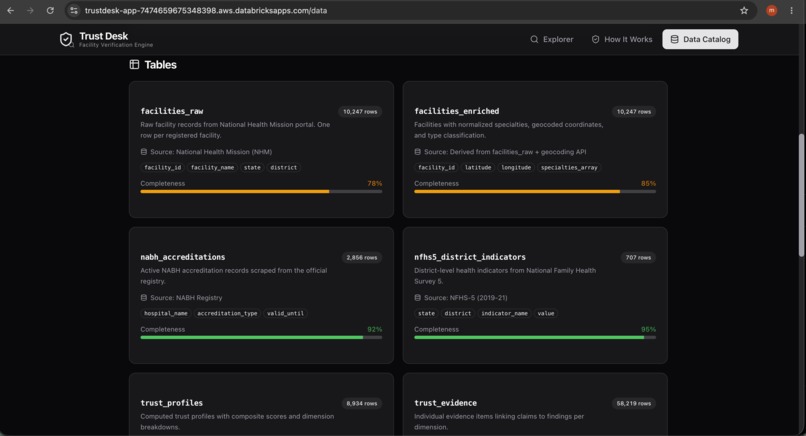806x436 pixels.
Task: Click the facilities_raw completeness bar
Action: [261, 192]
